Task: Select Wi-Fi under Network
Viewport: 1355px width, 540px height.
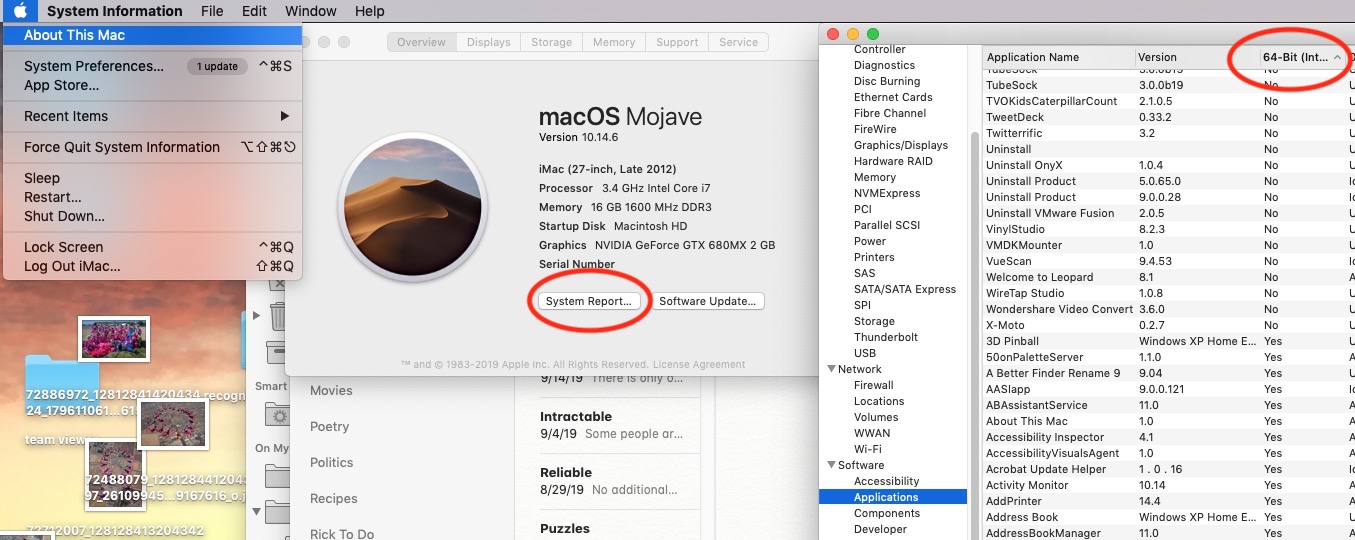Action: [867, 449]
